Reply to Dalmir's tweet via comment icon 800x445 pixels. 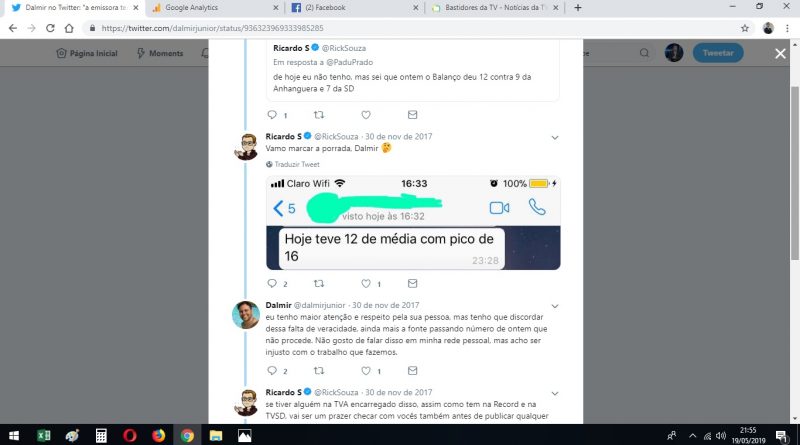tap(272, 370)
